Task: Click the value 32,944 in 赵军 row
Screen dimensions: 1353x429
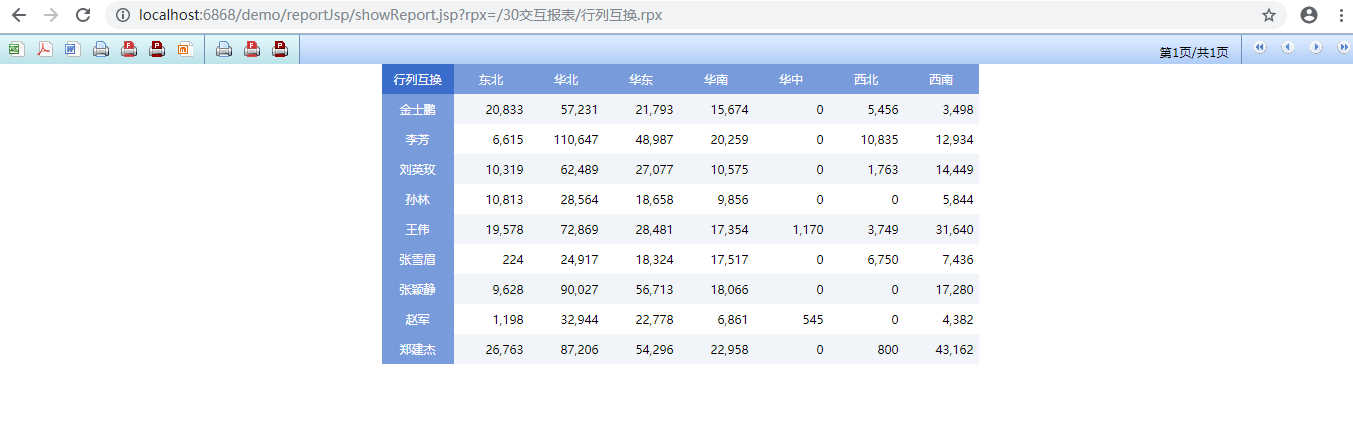Action: click(579, 319)
